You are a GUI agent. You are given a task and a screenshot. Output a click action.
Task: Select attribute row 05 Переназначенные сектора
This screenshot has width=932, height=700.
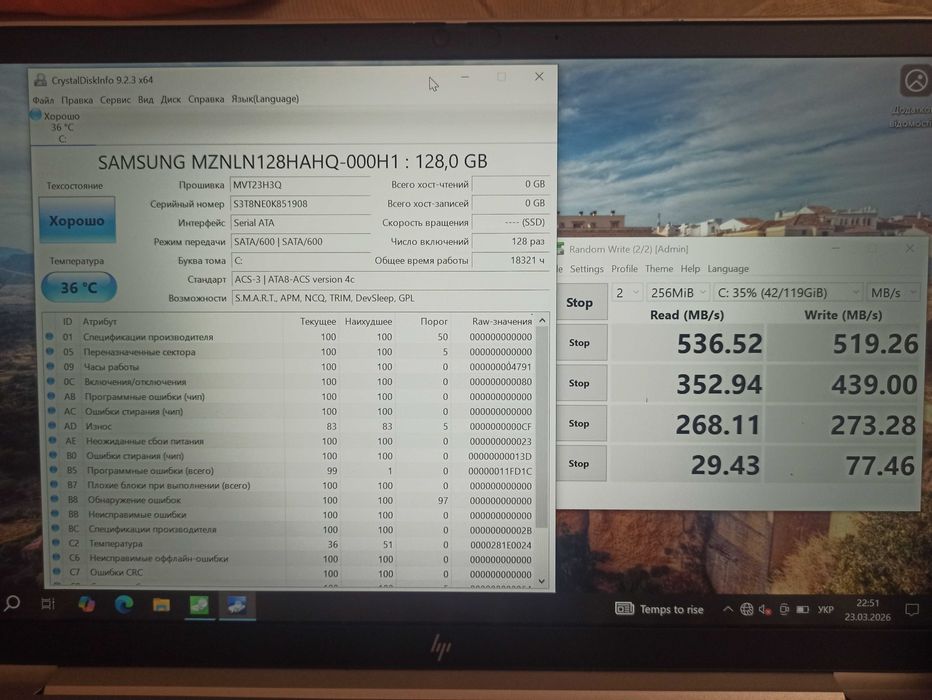(290, 352)
